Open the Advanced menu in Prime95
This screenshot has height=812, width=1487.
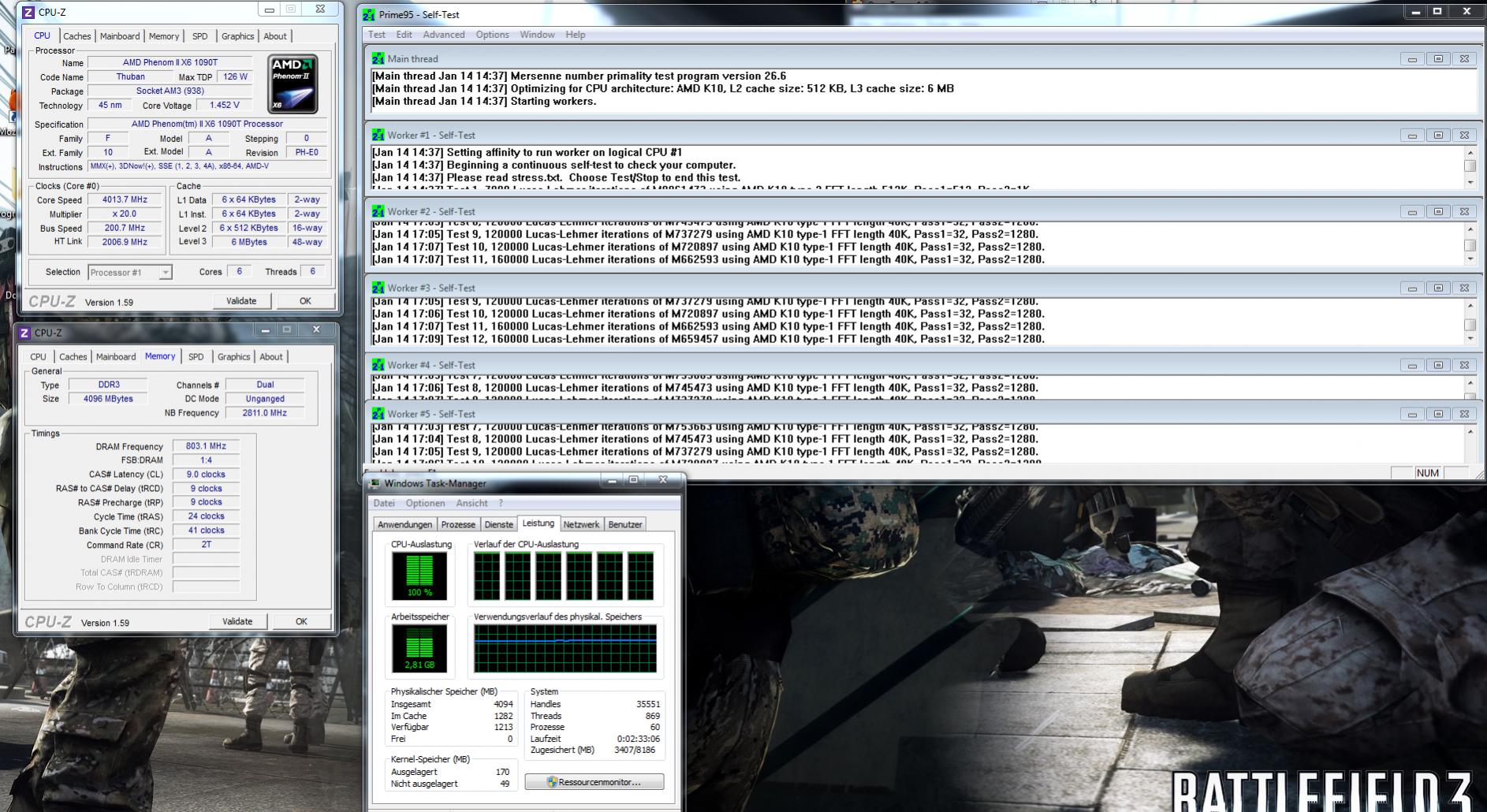pyautogui.click(x=444, y=35)
